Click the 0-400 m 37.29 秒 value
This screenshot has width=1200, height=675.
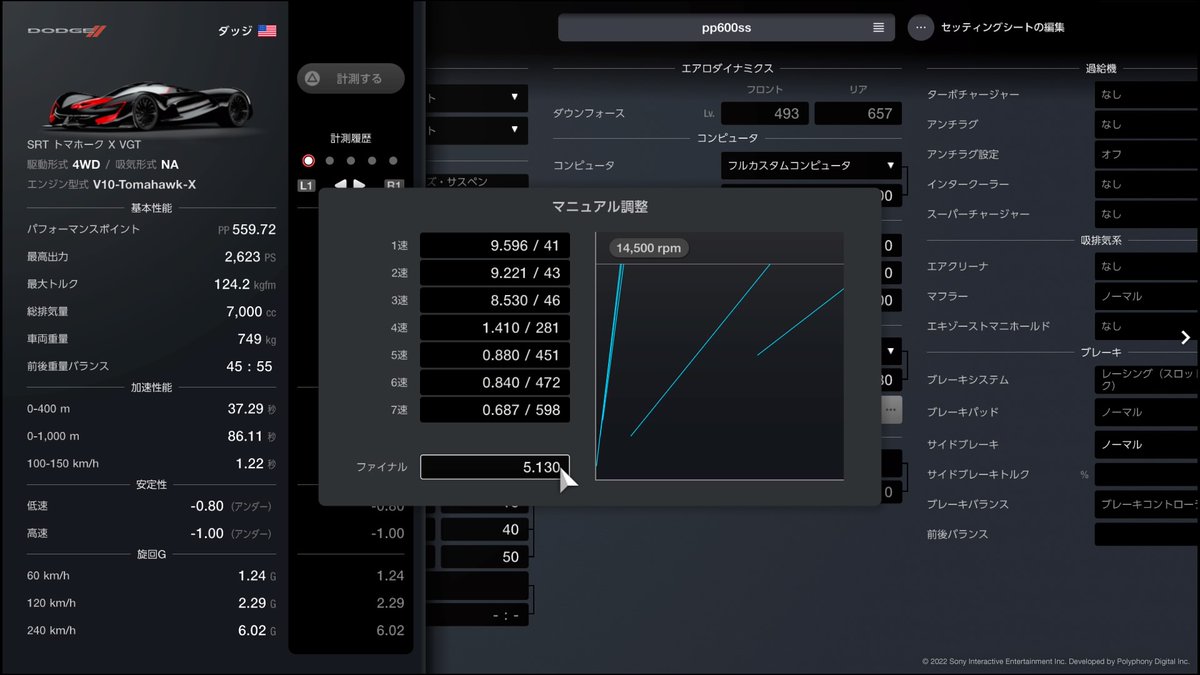tap(252, 408)
